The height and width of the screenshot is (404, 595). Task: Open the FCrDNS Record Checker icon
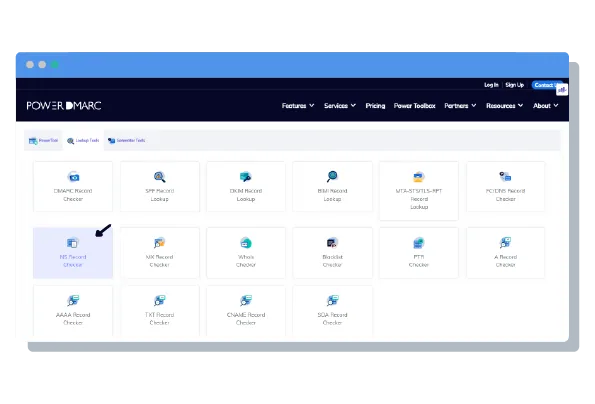505,177
